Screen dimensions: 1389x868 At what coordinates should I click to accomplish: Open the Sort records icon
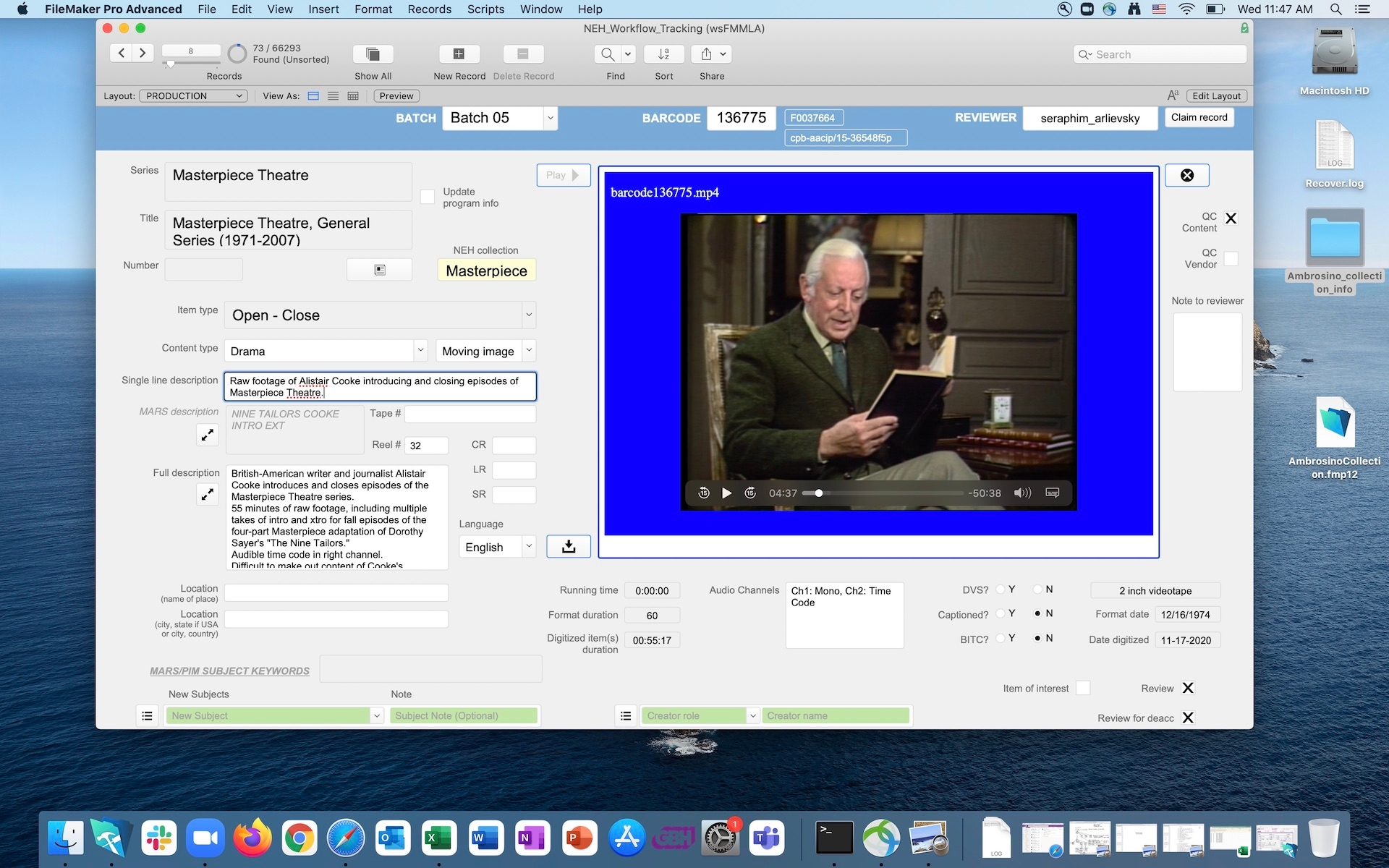point(663,54)
